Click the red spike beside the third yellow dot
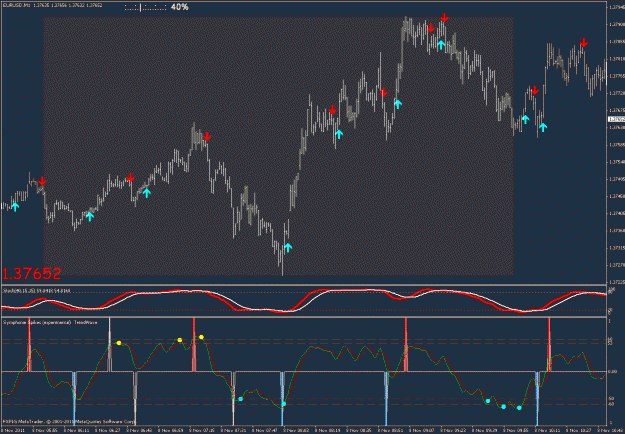Screen dimensions: 625x434 pyautogui.click(x=194, y=345)
